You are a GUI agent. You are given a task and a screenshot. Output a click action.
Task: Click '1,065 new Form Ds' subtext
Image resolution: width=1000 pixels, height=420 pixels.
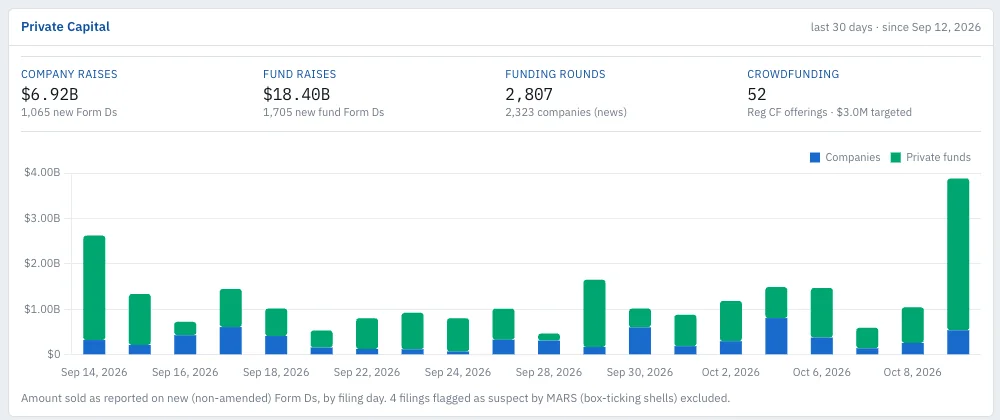(69, 112)
